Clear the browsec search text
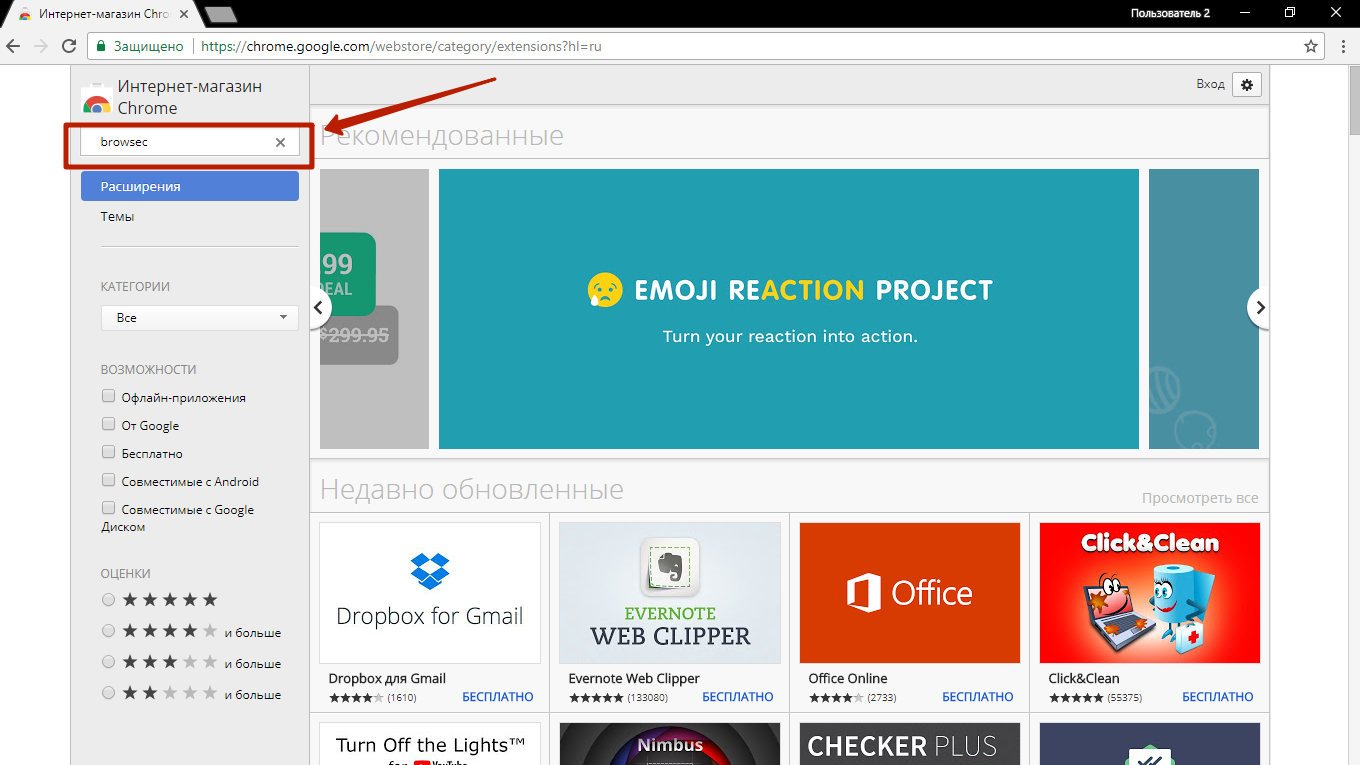1360x765 pixels. click(x=281, y=142)
